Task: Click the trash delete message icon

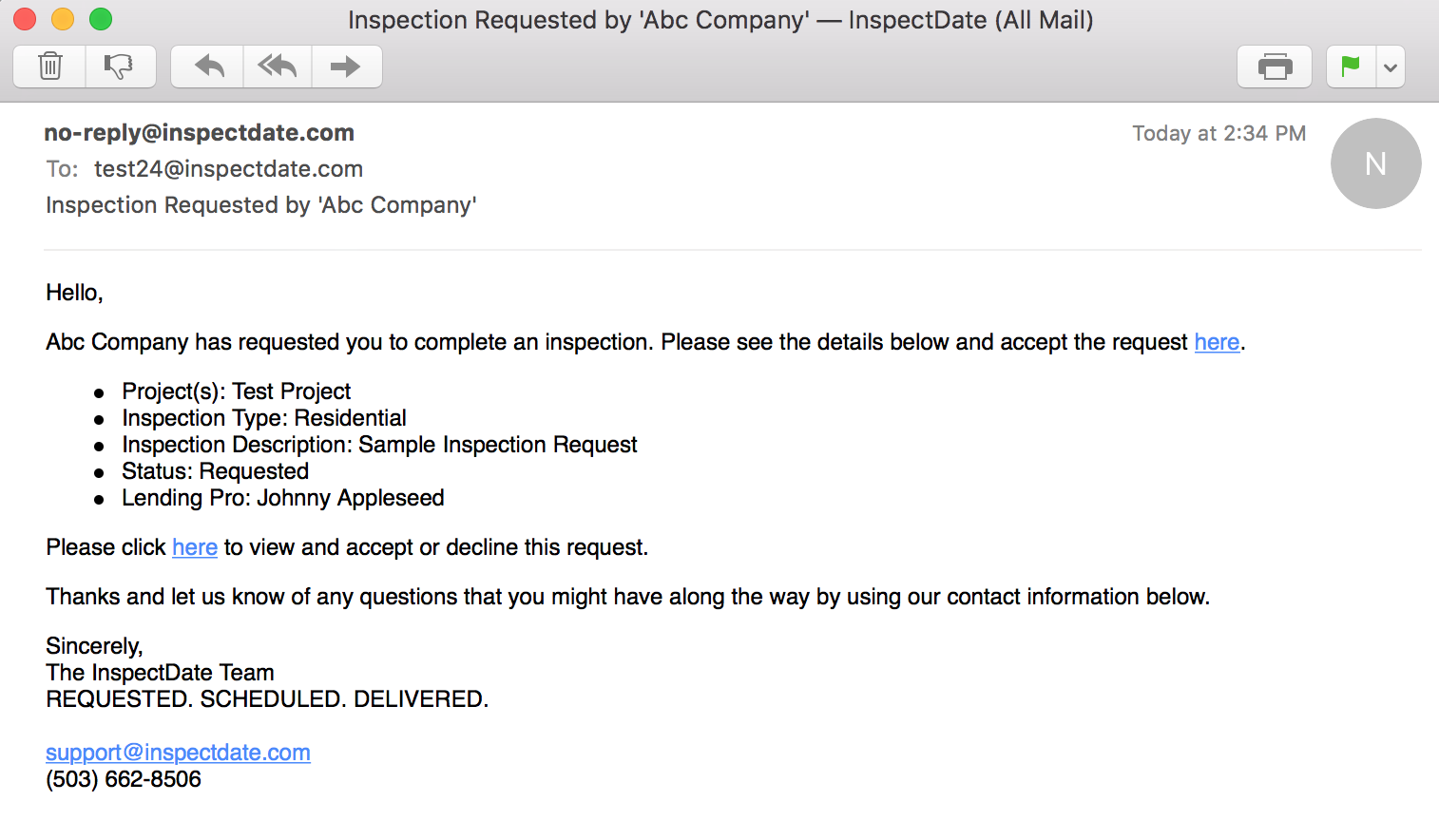Action: (x=49, y=67)
